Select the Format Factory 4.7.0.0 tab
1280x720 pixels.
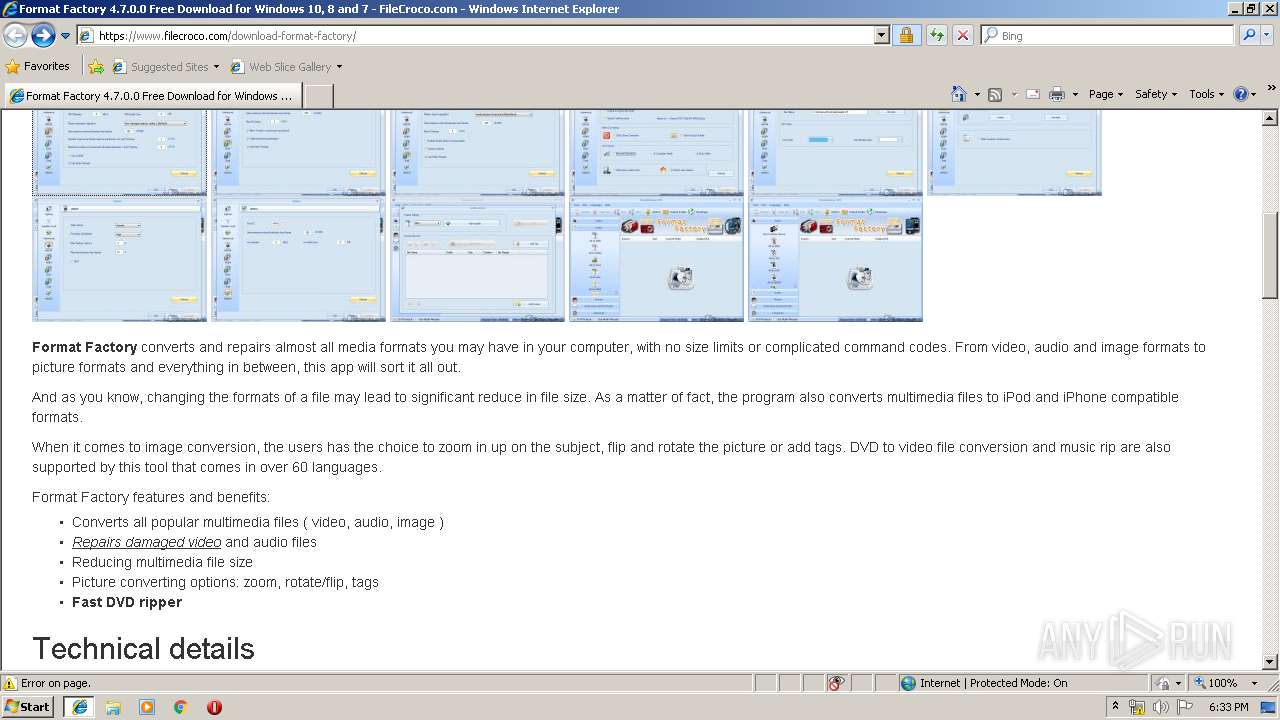coord(152,96)
